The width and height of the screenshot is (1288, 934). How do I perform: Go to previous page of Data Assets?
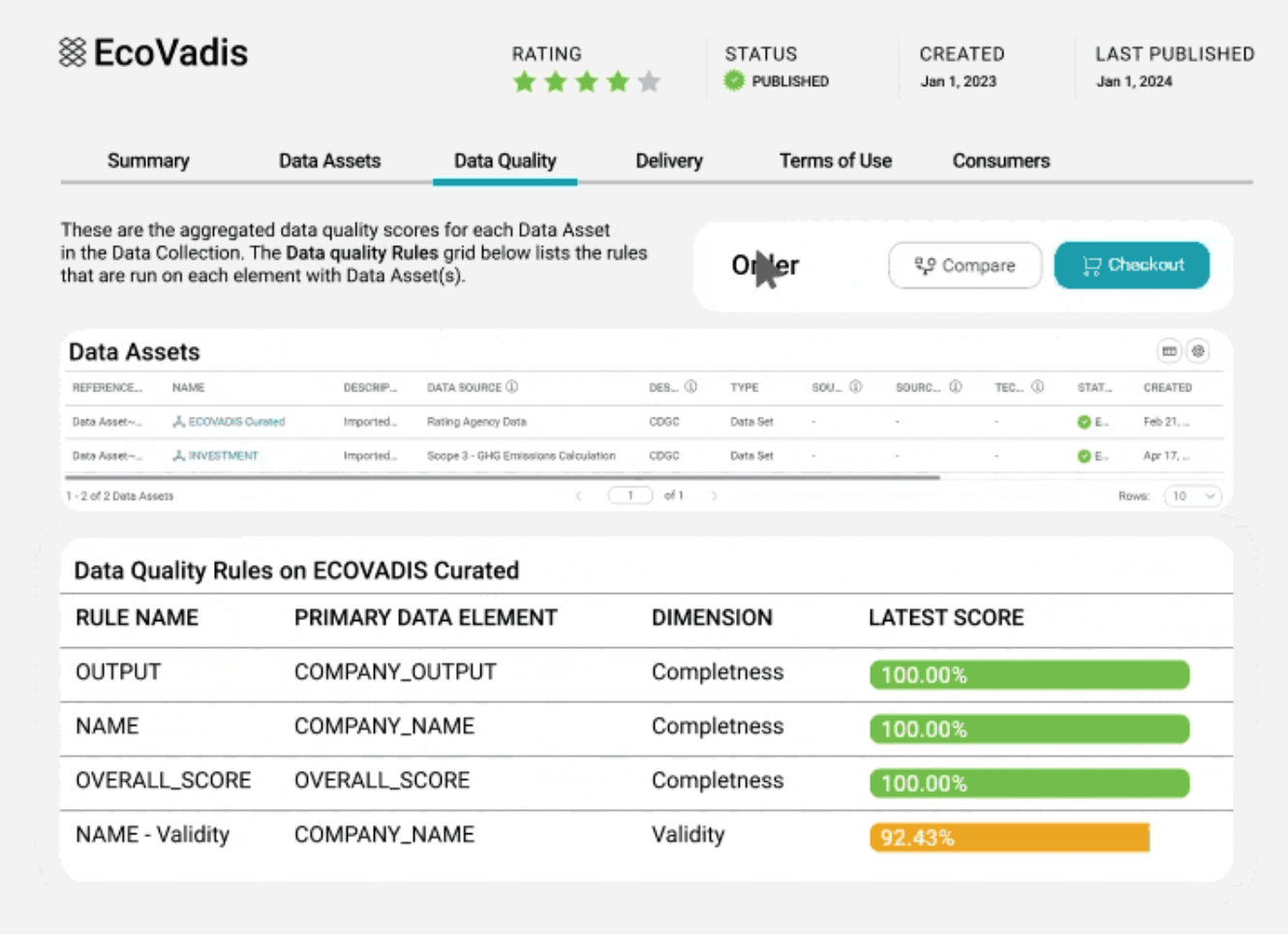(578, 496)
